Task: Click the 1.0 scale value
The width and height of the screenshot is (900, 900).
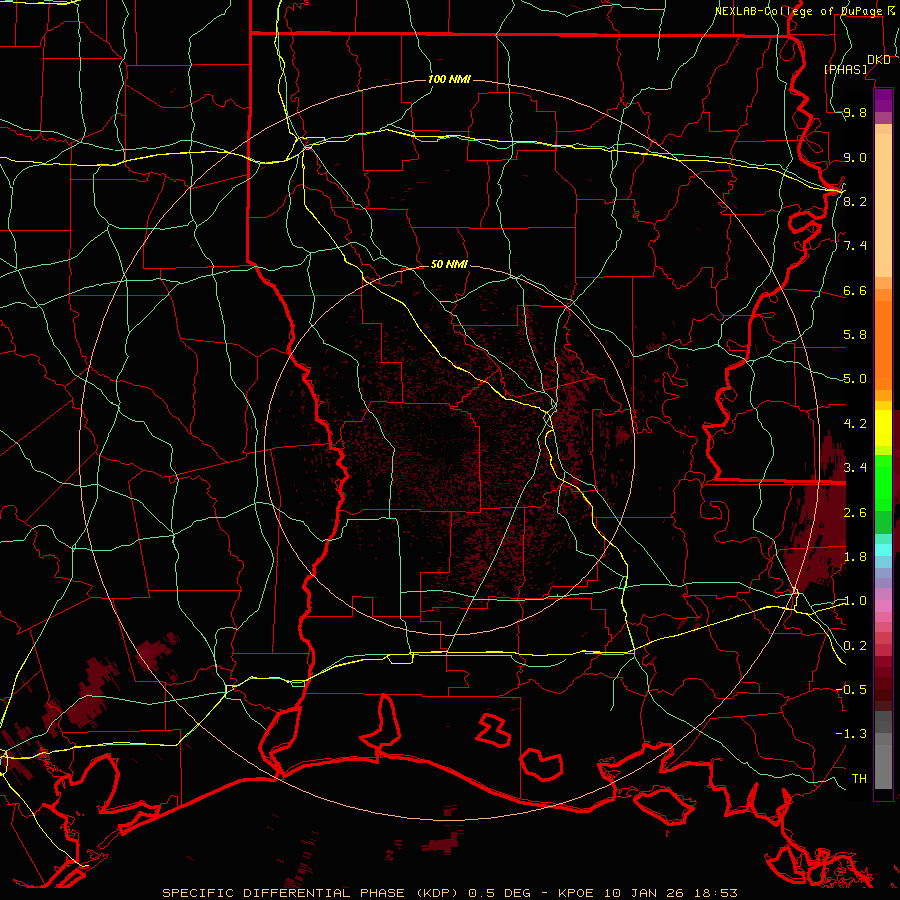Action: click(x=855, y=601)
